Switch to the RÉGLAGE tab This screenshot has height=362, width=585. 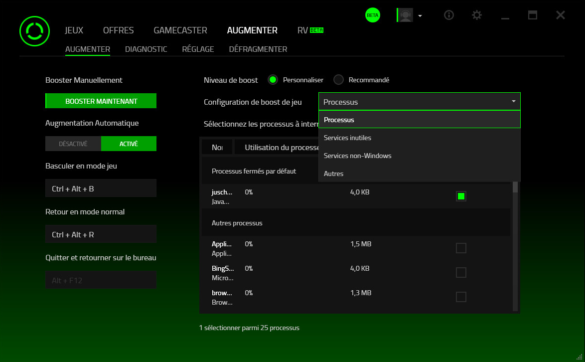click(198, 49)
